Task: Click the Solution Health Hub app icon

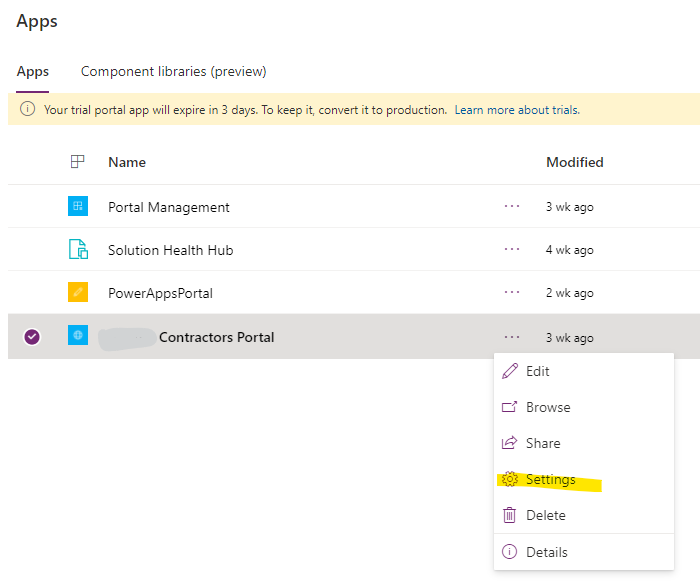Action: pyautogui.click(x=78, y=249)
